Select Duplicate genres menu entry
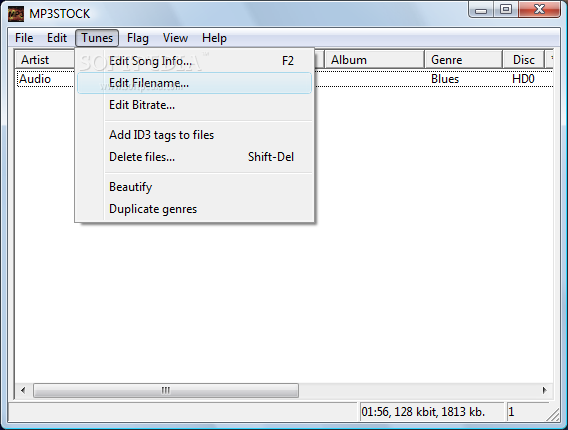 [x=195, y=209]
